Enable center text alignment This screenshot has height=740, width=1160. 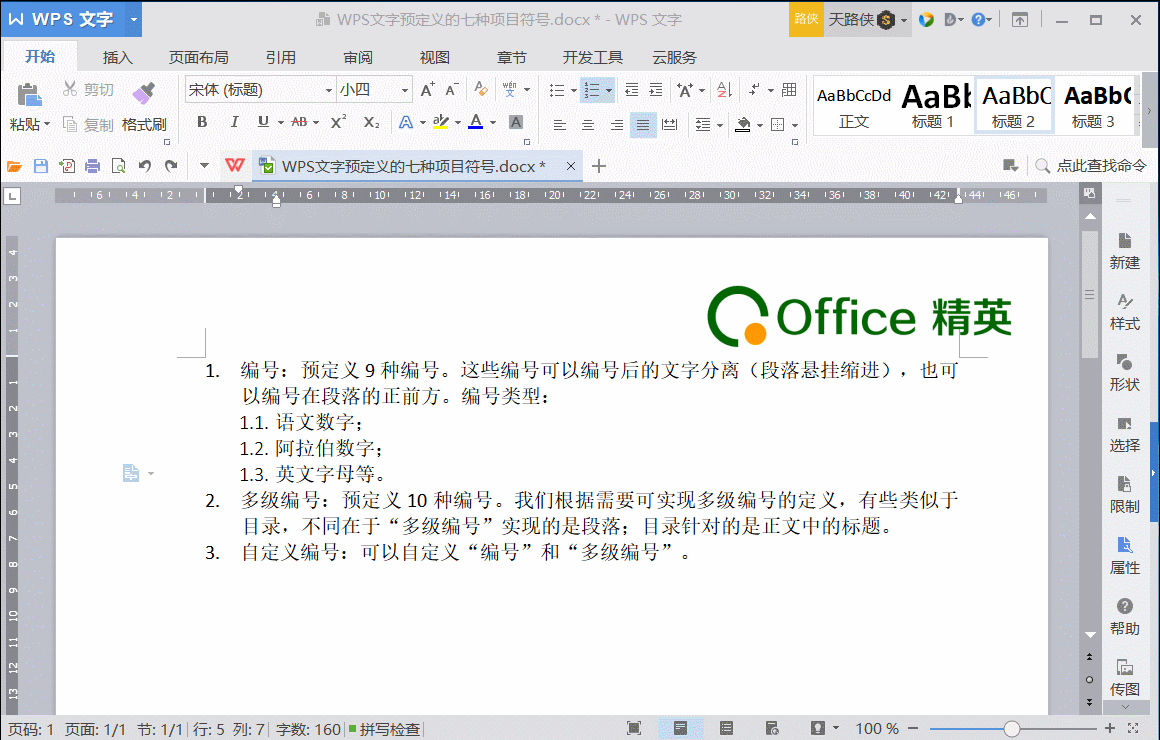[x=587, y=124]
